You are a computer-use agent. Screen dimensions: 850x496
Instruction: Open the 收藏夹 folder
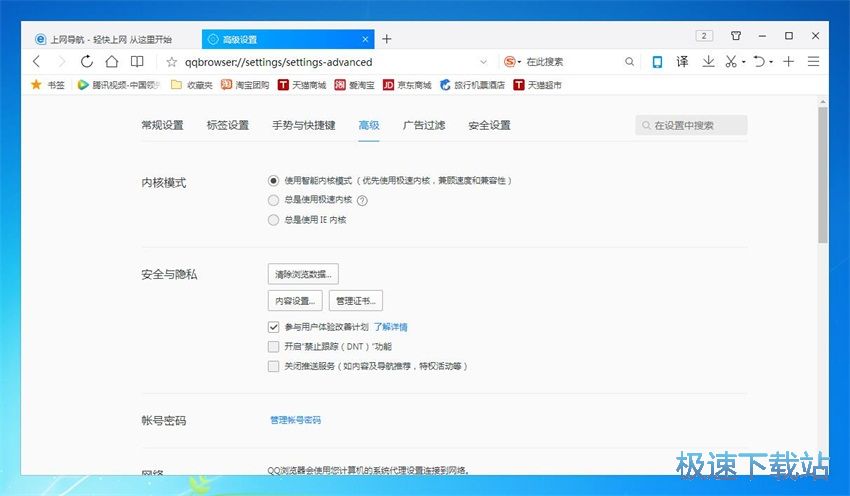(x=192, y=85)
